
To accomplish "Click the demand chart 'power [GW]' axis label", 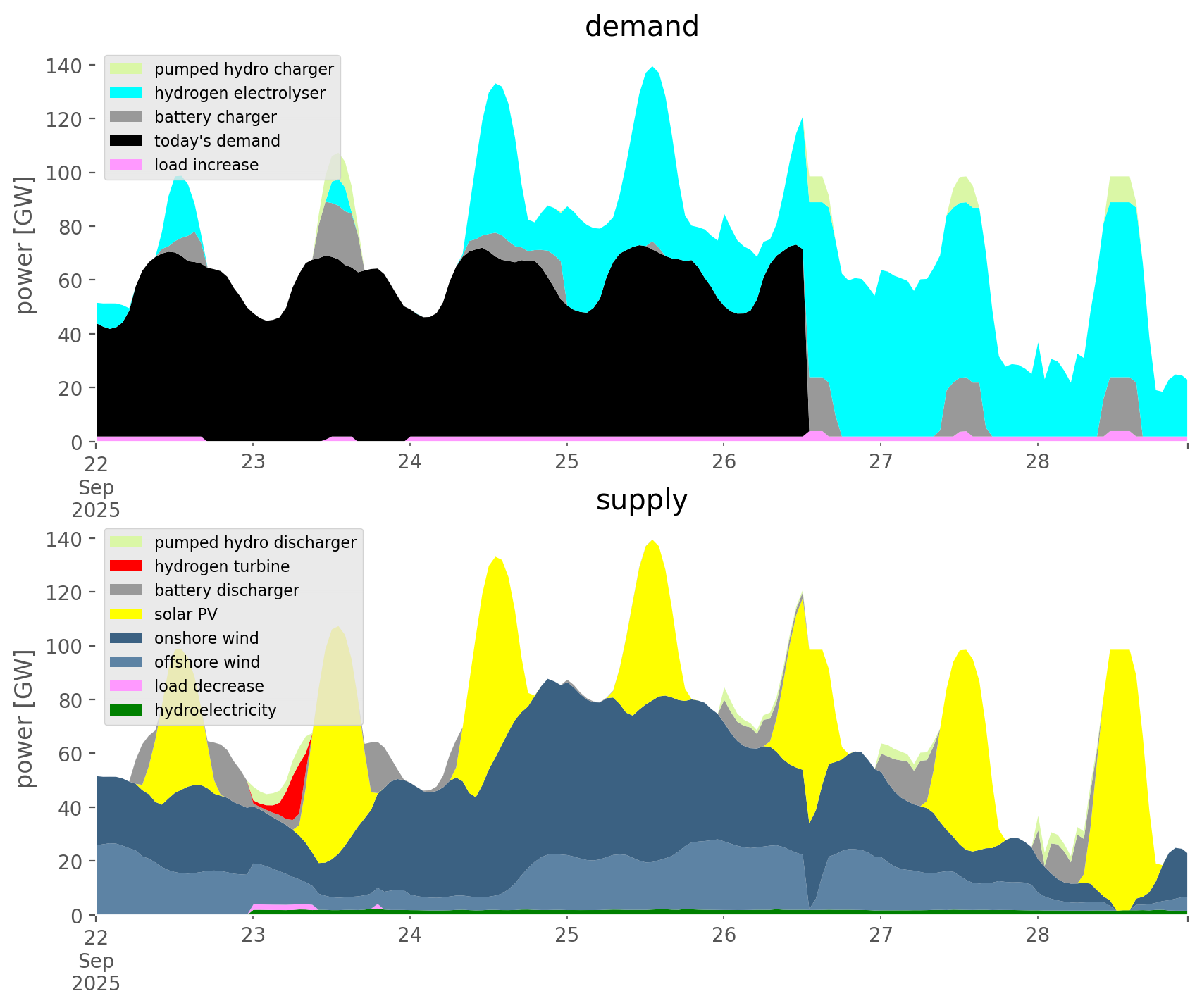I will tap(25, 244).
